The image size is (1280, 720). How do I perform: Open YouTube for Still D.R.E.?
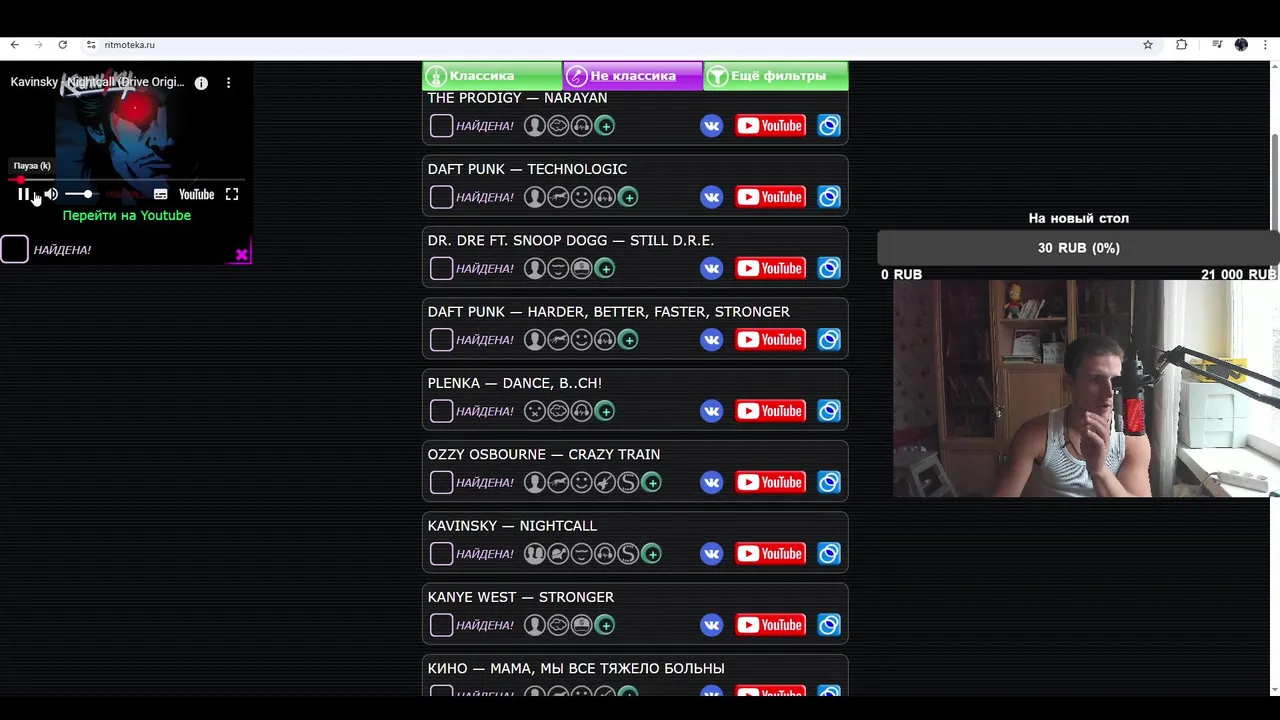tap(770, 268)
